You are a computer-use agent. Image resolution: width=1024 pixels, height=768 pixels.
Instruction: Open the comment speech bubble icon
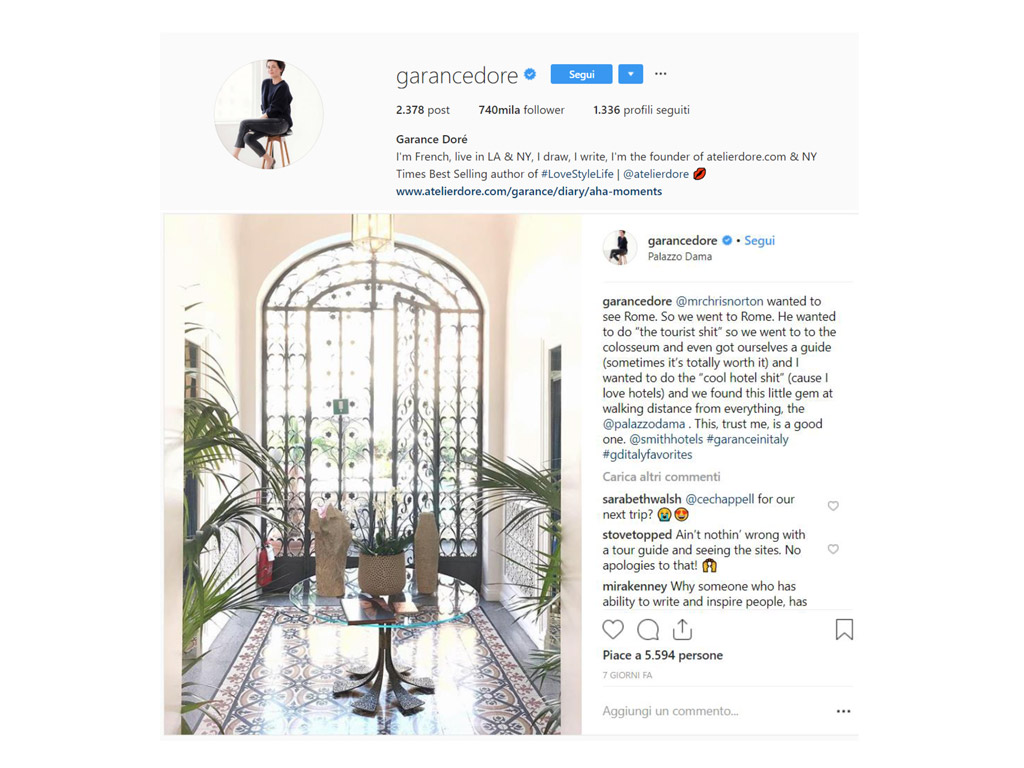click(648, 630)
